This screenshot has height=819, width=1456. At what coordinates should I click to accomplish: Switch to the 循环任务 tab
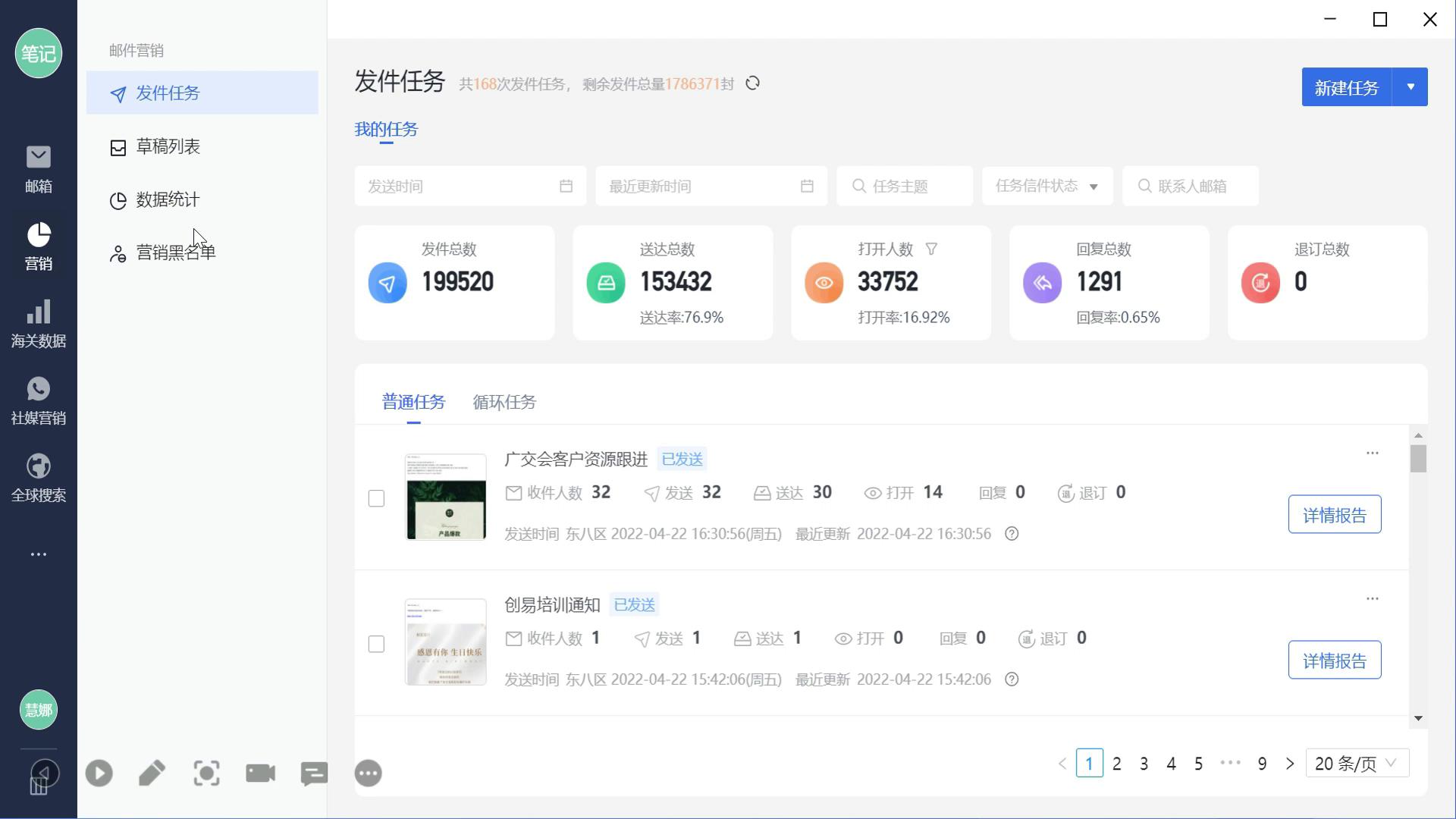[x=504, y=402]
